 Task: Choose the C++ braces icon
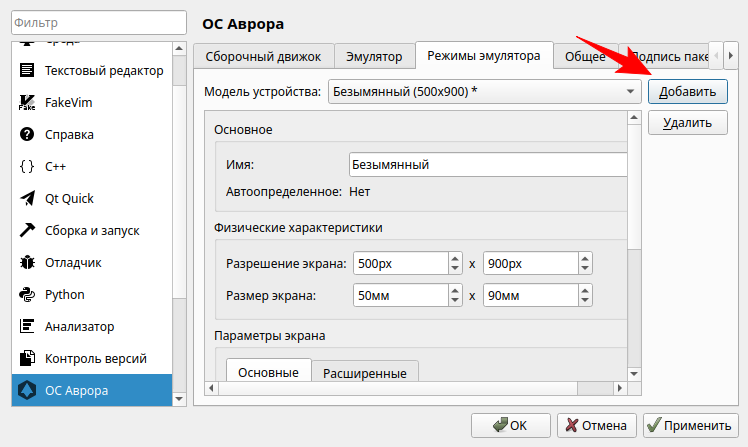click(27, 166)
